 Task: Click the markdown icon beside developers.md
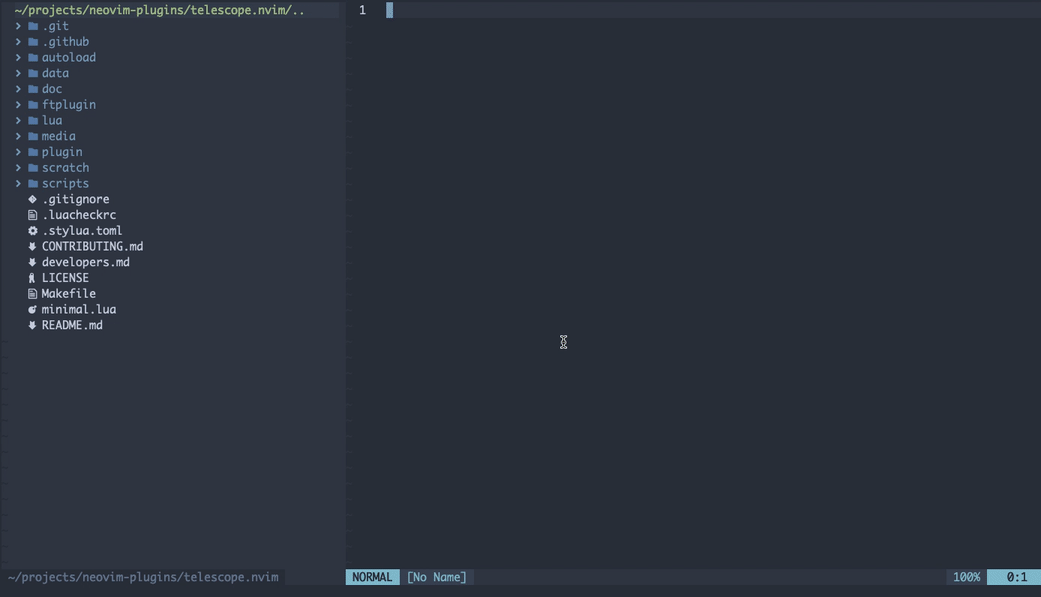point(32,262)
